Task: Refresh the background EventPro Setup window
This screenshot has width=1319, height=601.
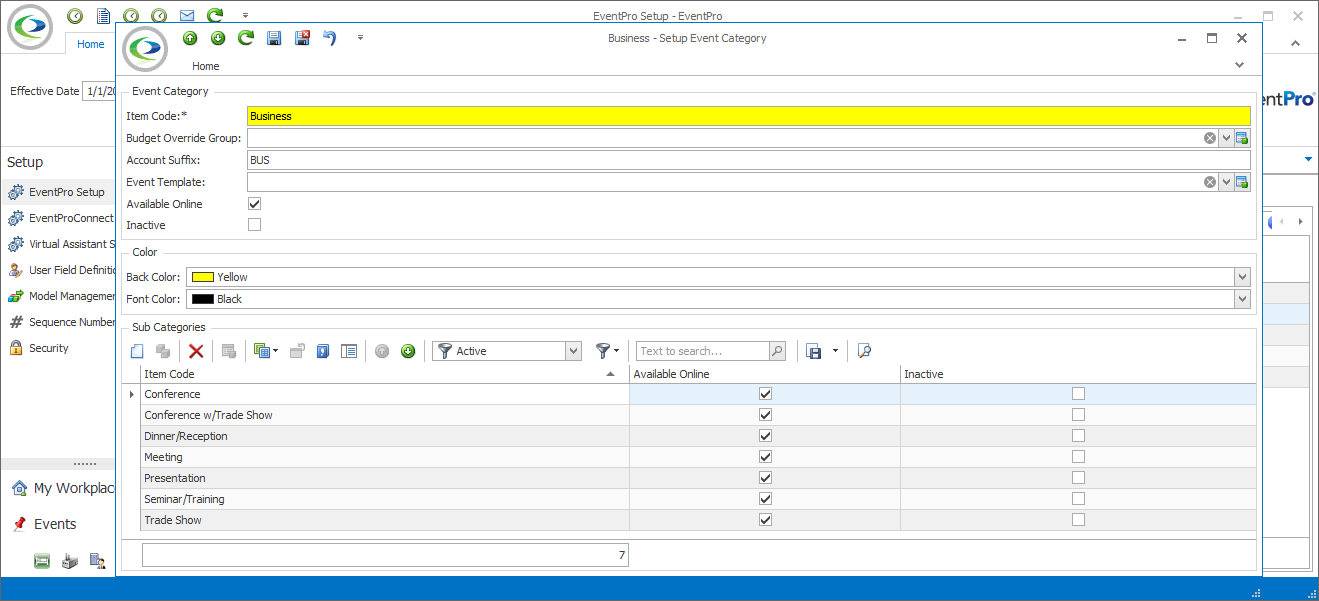Action: pos(215,16)
